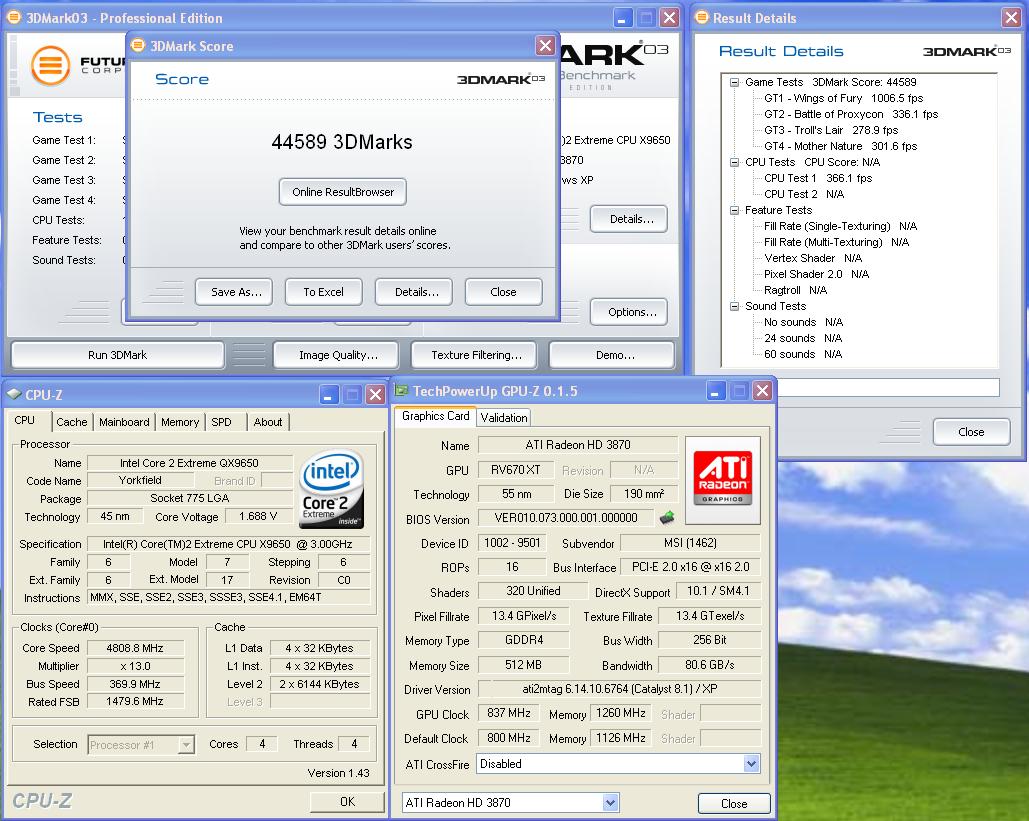Open the Processor #1 selection dropdown in CPU-Z
1029x821 pixels.
click(x=186, y=744)
